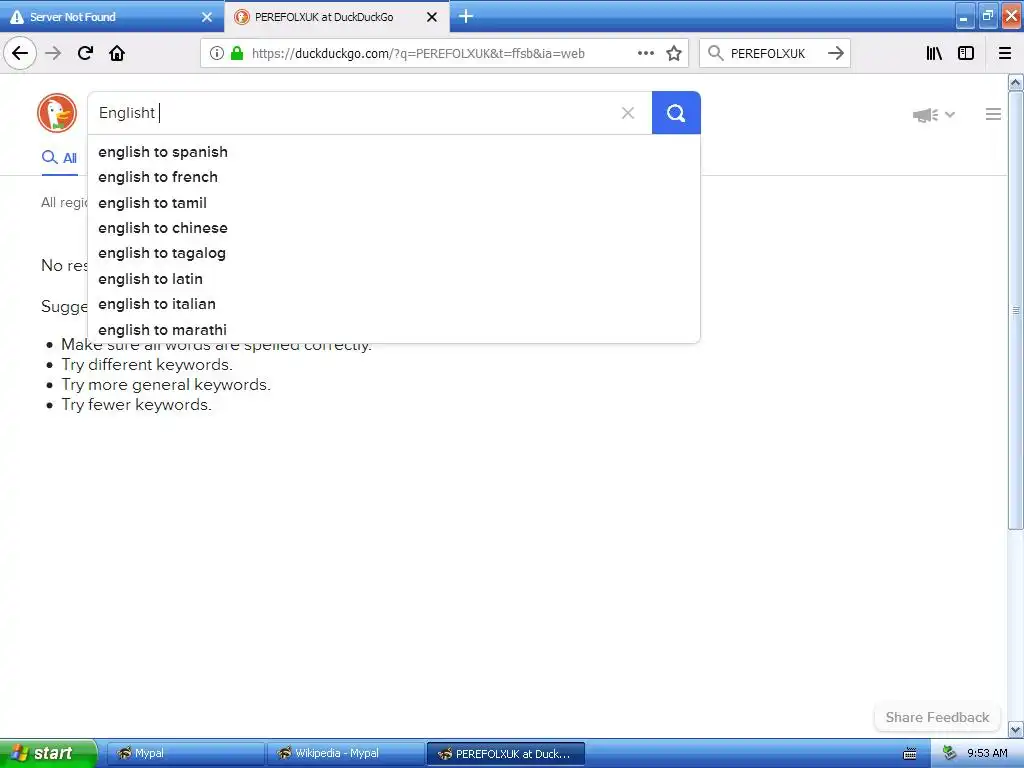This screenshot has height=768, width=1024.
Task: Go back to the previous page
Action: (20, 53)
